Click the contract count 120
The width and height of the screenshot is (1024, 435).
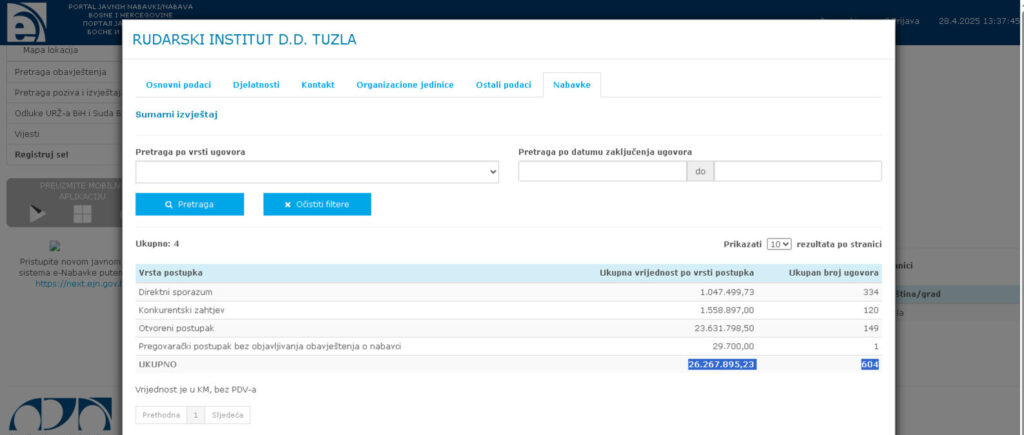pyautogui.click(x=871, y=310)
